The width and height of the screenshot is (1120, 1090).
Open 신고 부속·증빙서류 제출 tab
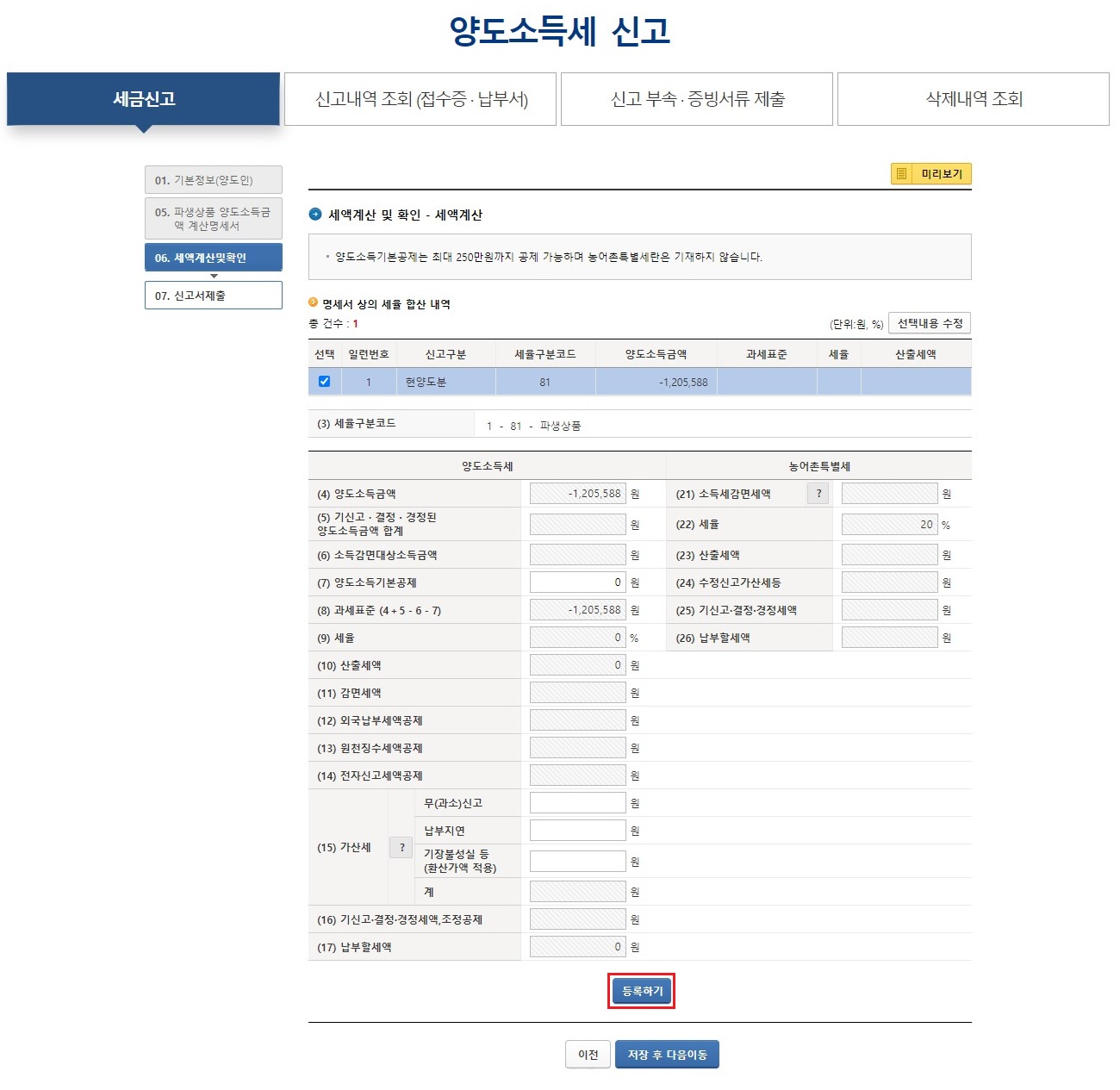click(x=697, y=99)
